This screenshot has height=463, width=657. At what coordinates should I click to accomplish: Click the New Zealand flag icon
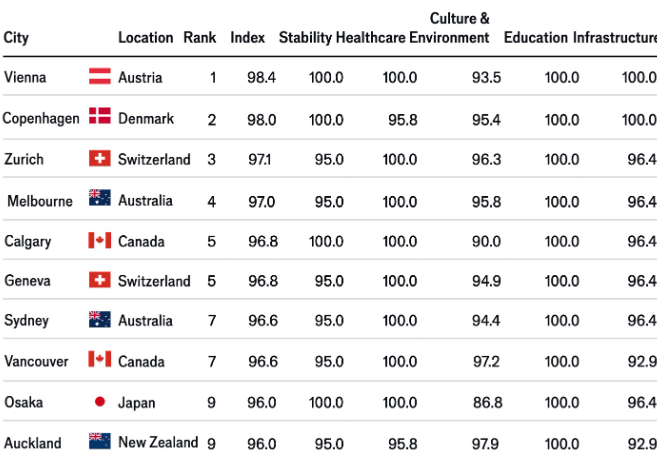click(100, 441)
